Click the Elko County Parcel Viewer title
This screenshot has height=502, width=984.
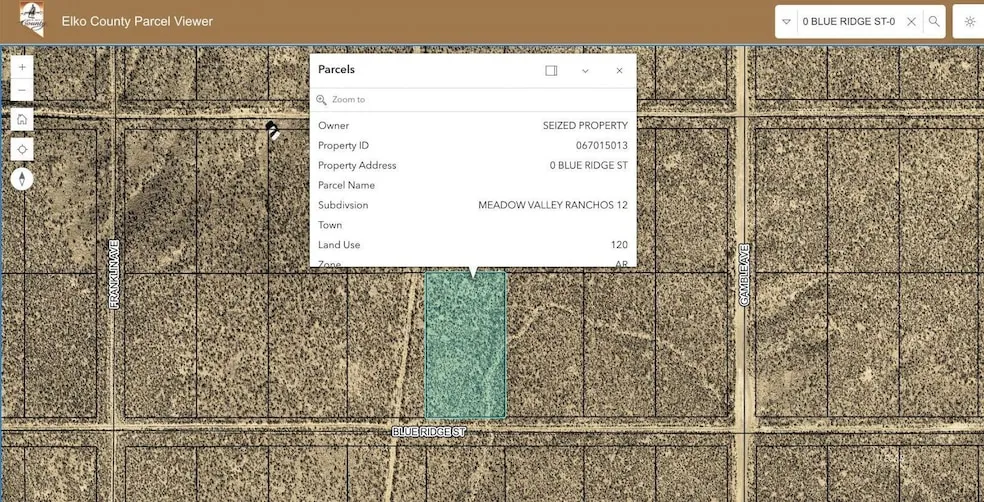click(x=136, y=21)
